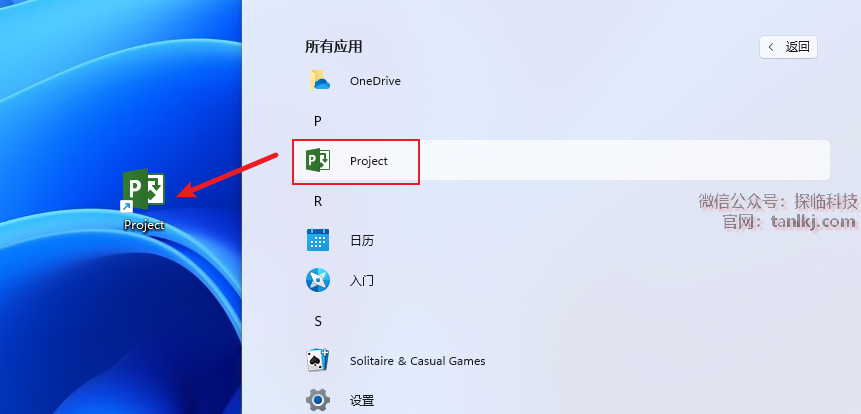The height and width of the screenshot is (414, 861).
Task: Select the OneDrive app name
Action: [376, 81]
